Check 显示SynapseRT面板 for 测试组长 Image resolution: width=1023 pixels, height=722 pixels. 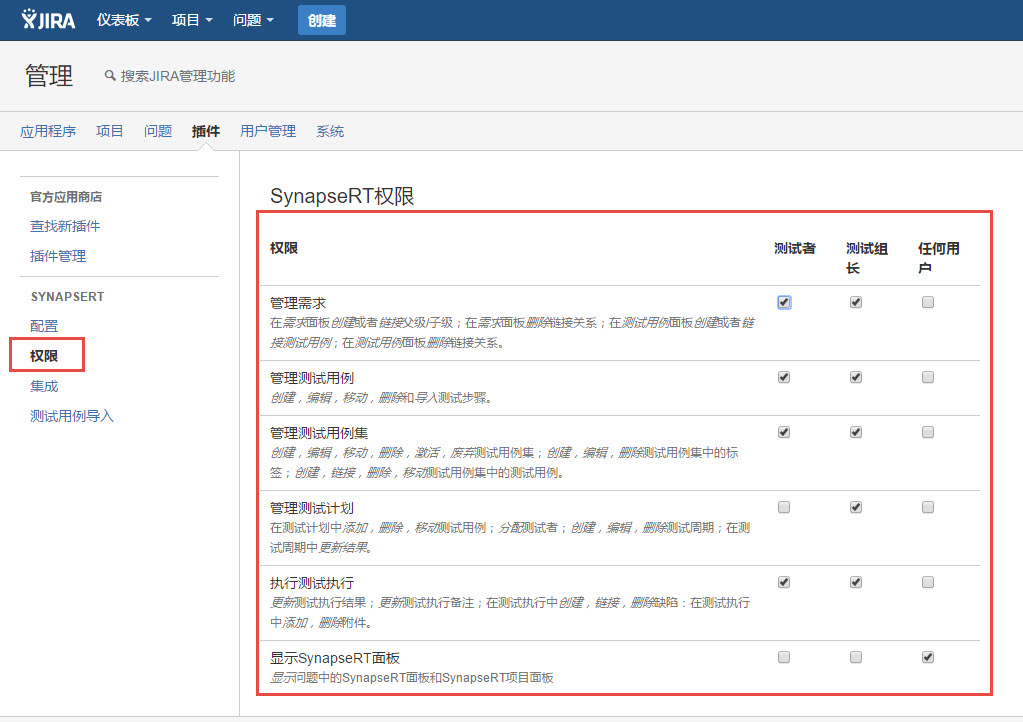coord(856,657)
